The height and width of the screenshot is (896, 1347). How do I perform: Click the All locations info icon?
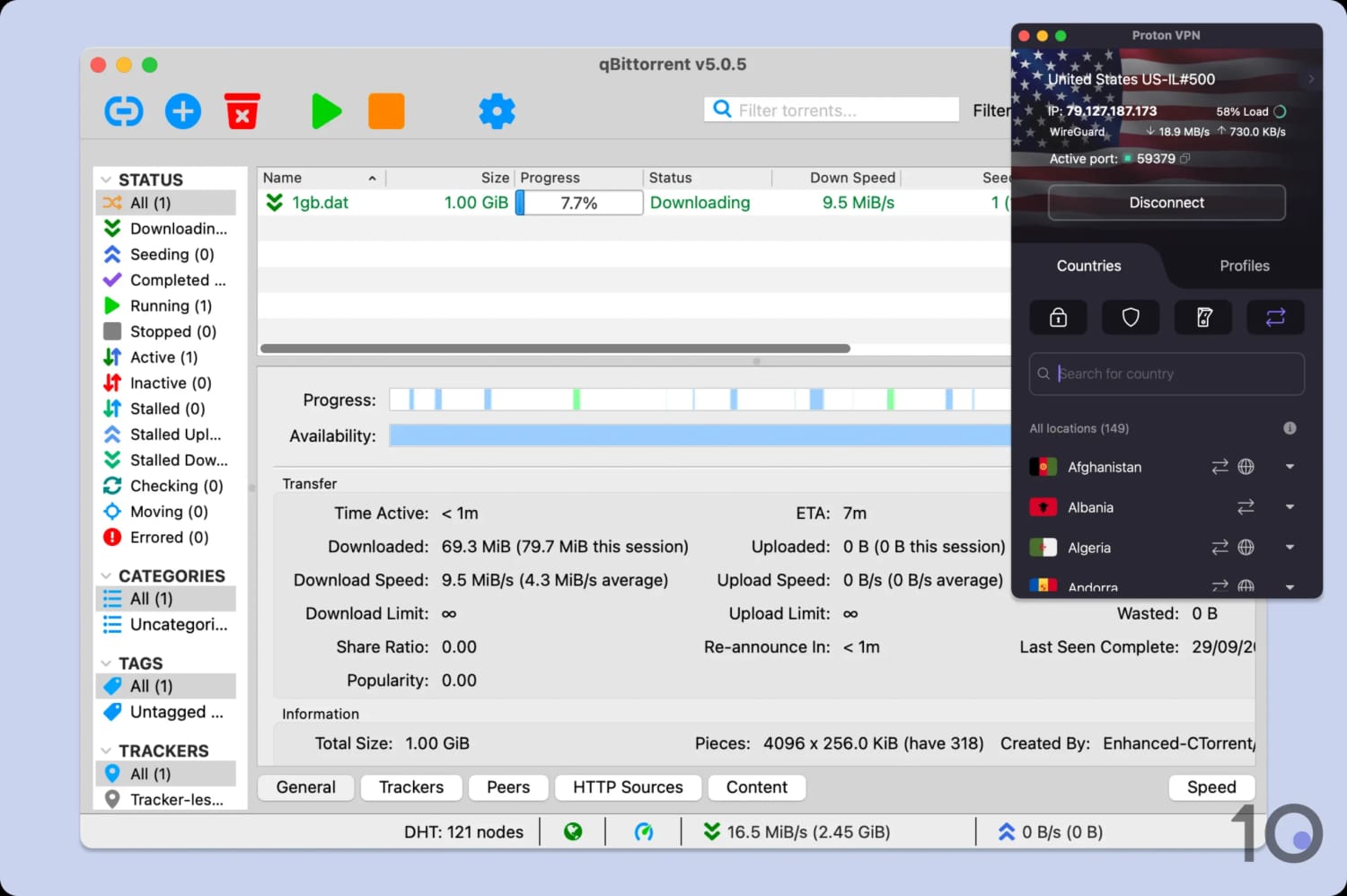(1290, 428)
